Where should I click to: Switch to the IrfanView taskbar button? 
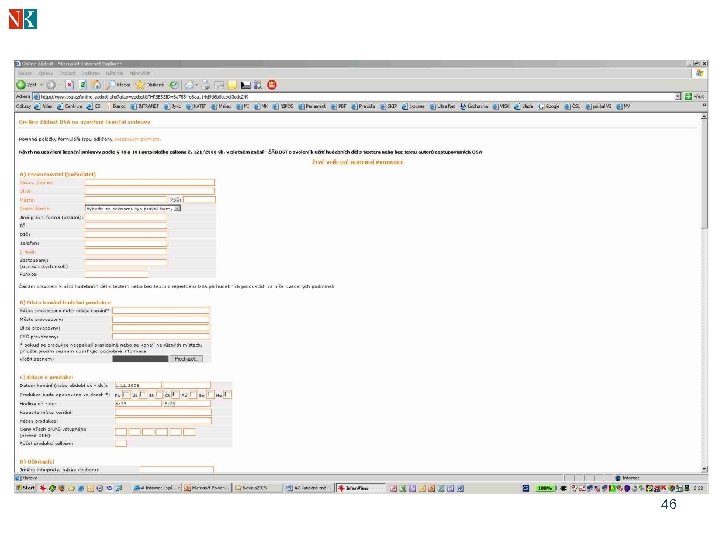tap(361, 488)
